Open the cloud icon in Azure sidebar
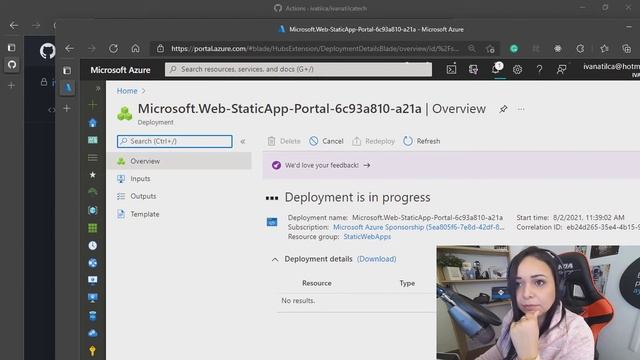The height and width of the screenshot is (360, 640). pos(93,333)
